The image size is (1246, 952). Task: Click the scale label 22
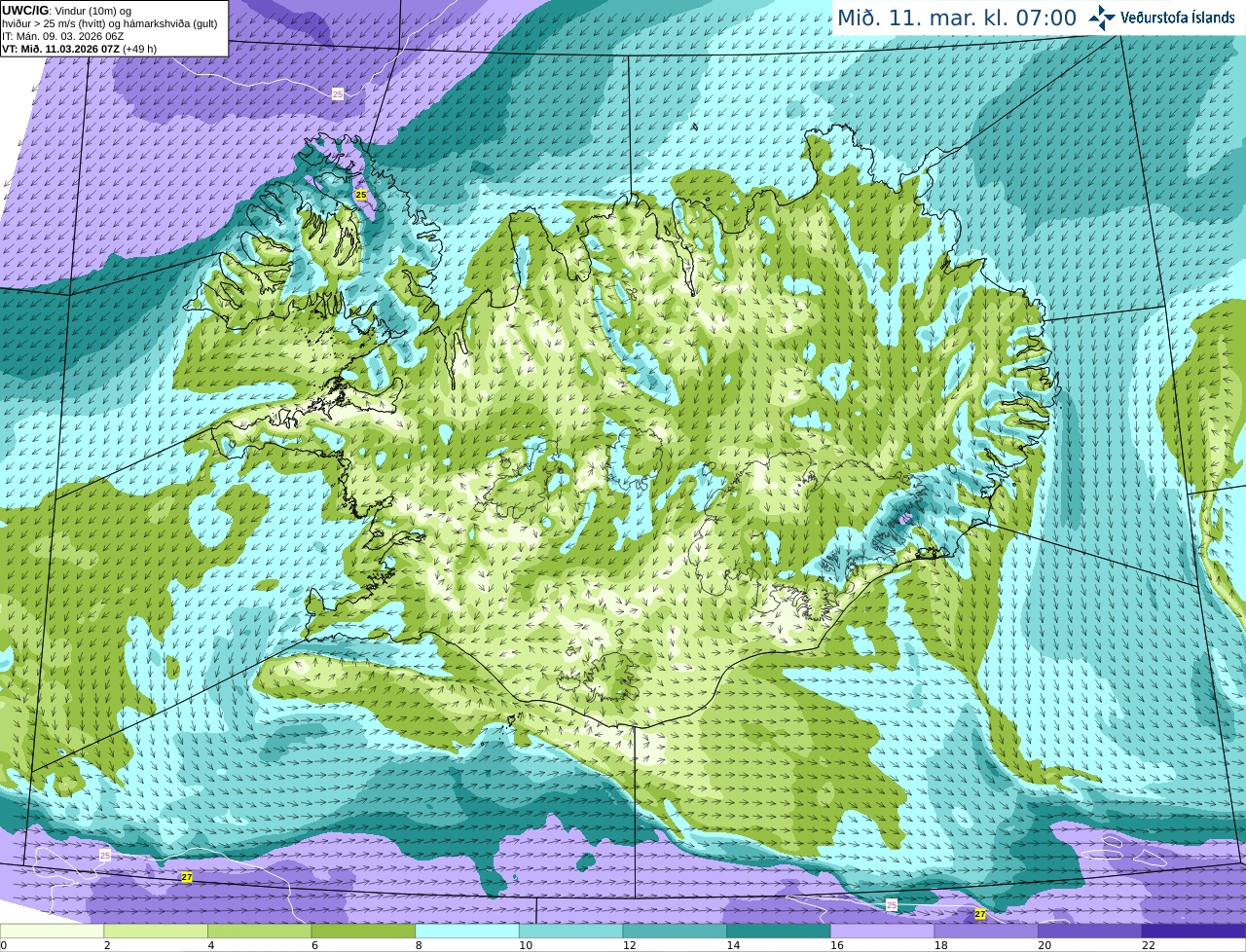click(x=1148, y=945)
